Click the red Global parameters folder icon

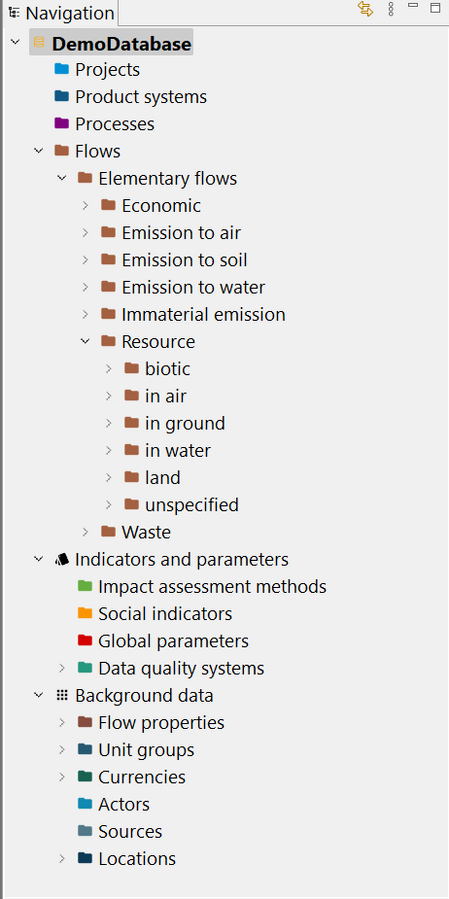pyautogui.click(x=85, y=640)
